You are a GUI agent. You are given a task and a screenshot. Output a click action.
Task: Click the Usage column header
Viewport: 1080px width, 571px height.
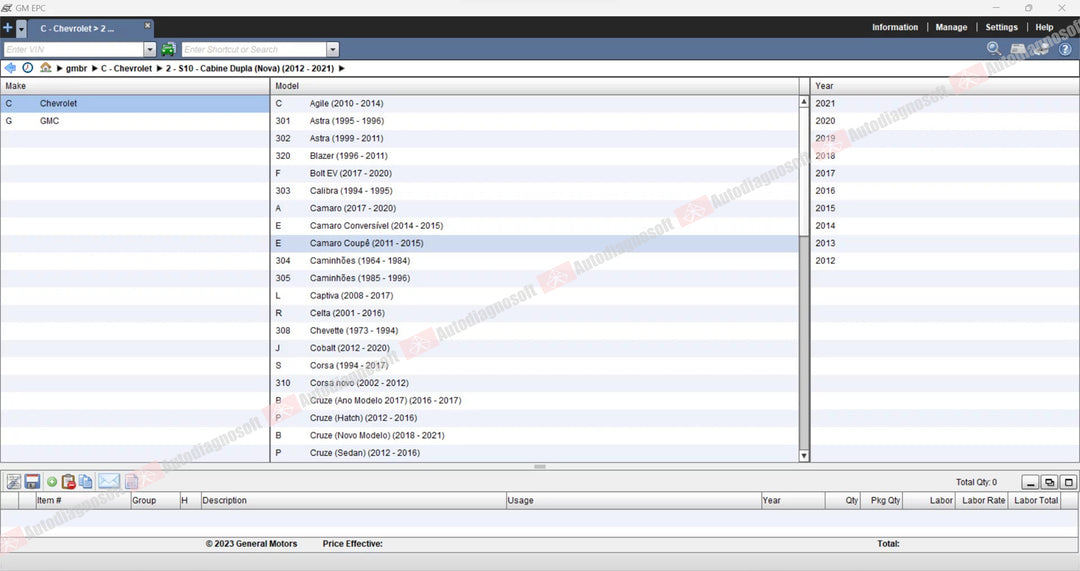point(633,501)
